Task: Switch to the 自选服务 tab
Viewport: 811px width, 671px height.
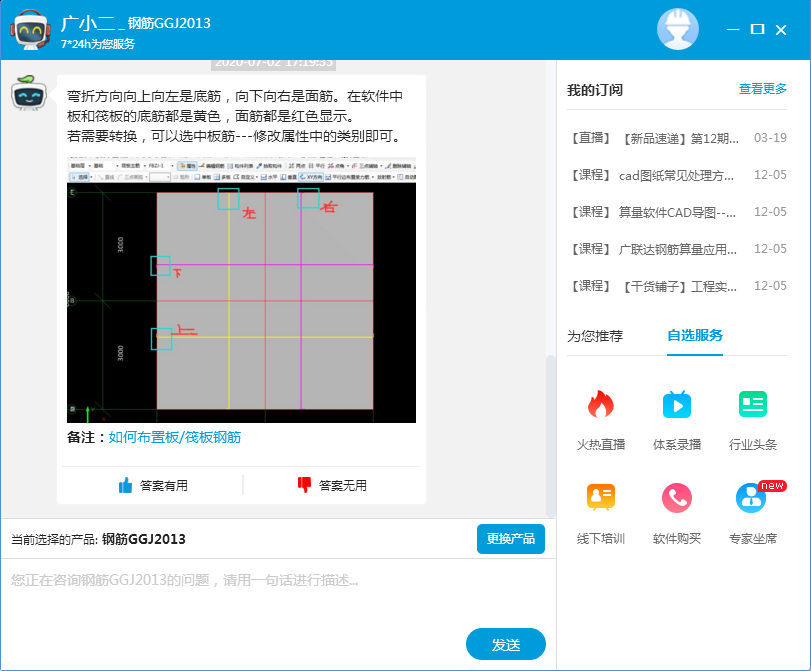Action: 695,335
